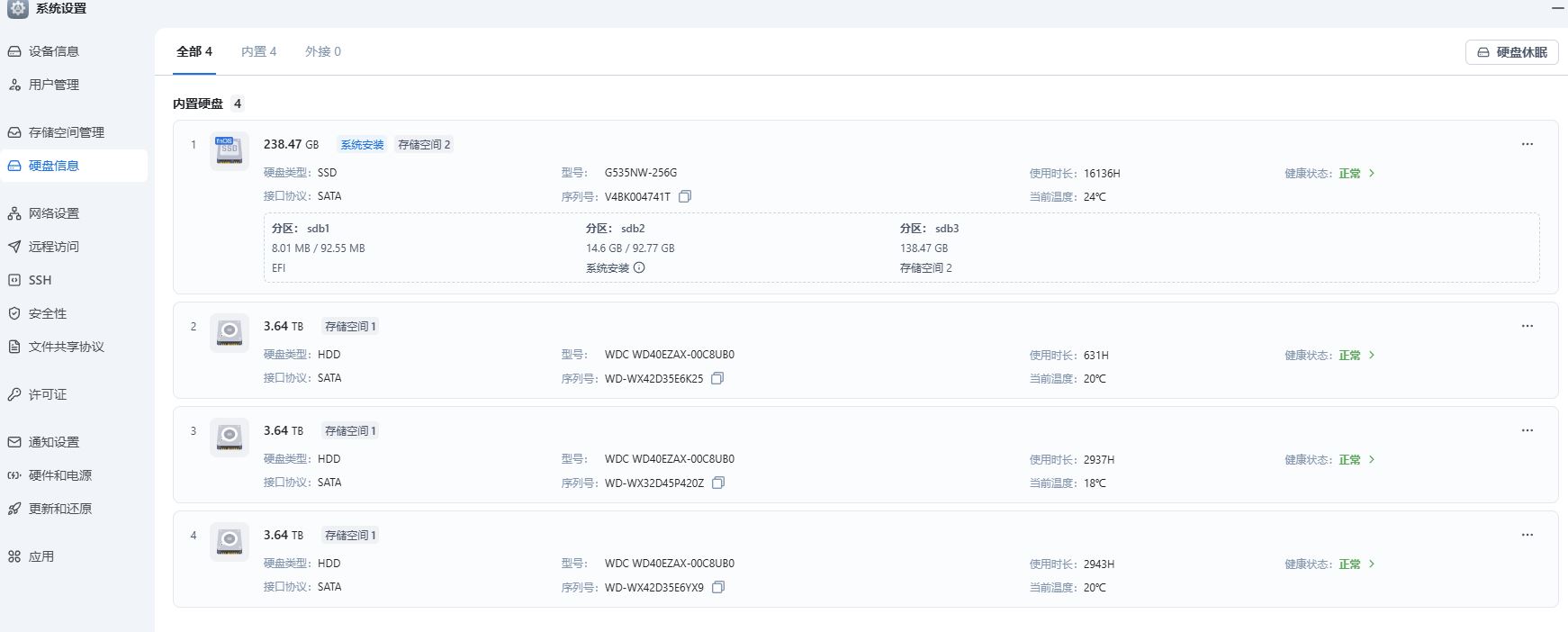
Task: Open 文件共享协议 sidebar entry
Action: [x=74, y=347]
